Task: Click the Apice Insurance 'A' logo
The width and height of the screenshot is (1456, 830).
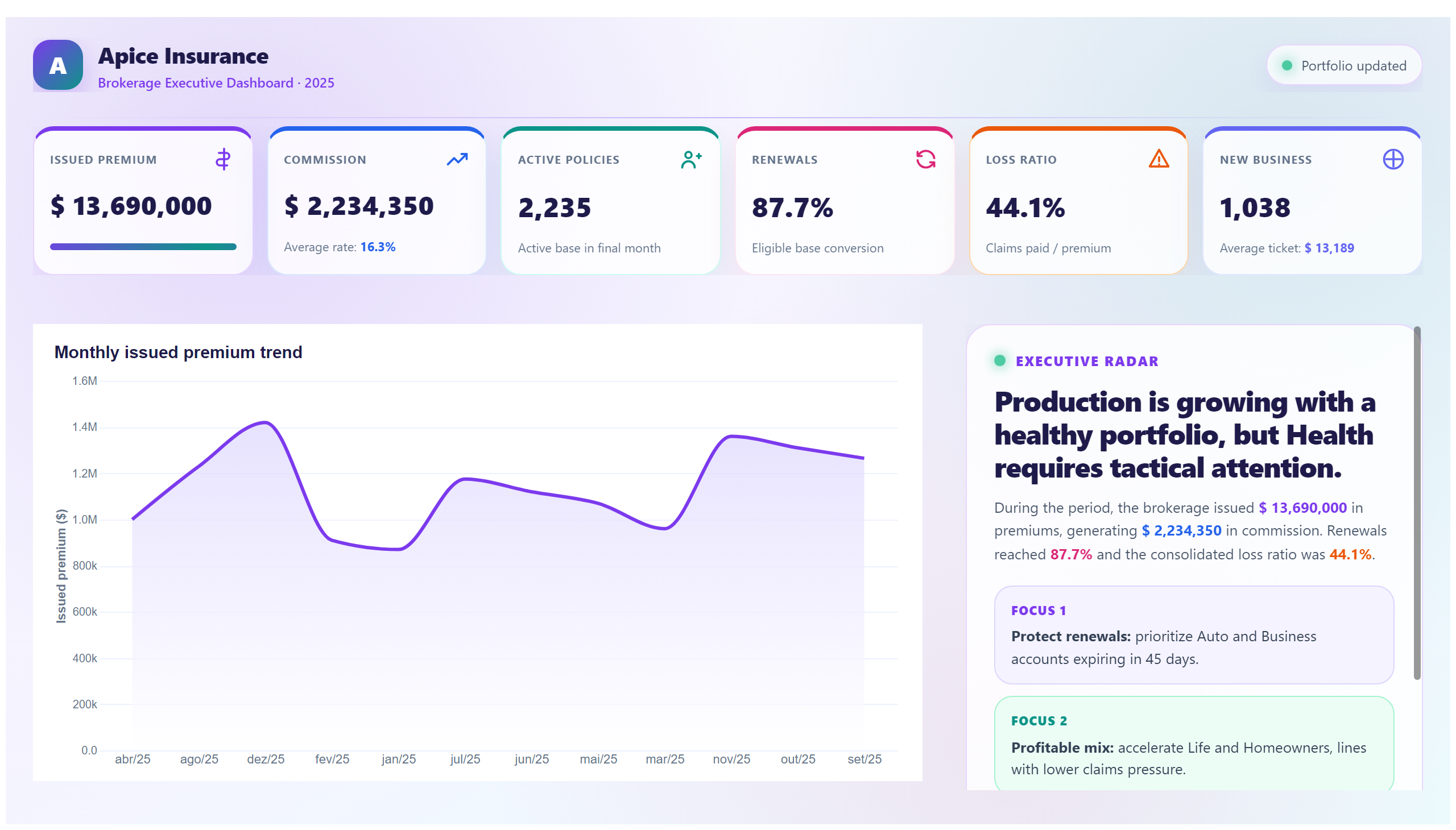Action: click(x=57, y=65)
